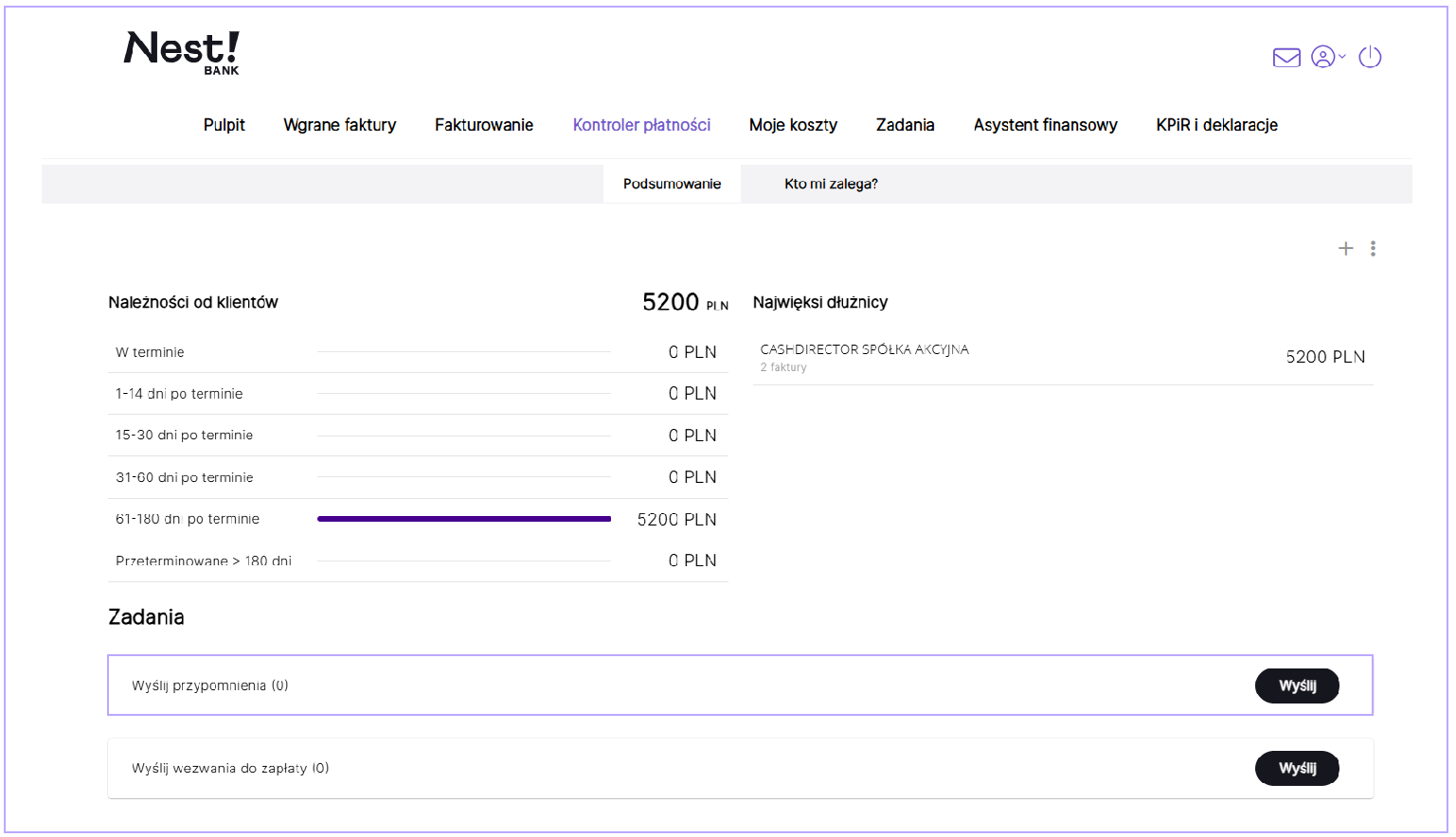Click the Nest Bank logo

pyautogui.click(x=182, y=53)
